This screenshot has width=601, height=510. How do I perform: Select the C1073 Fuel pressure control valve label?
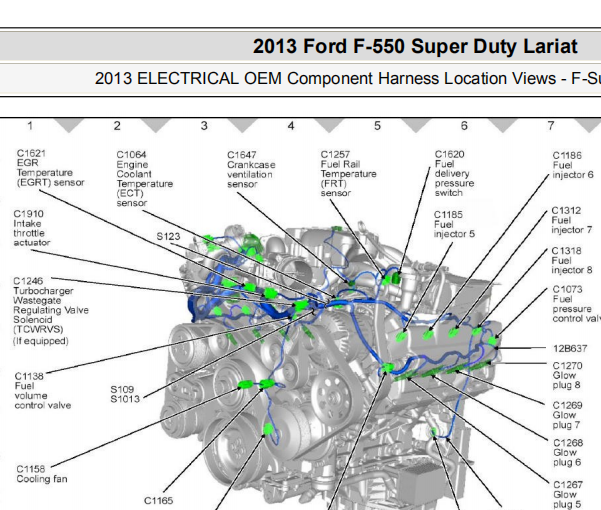click(576, 304)
